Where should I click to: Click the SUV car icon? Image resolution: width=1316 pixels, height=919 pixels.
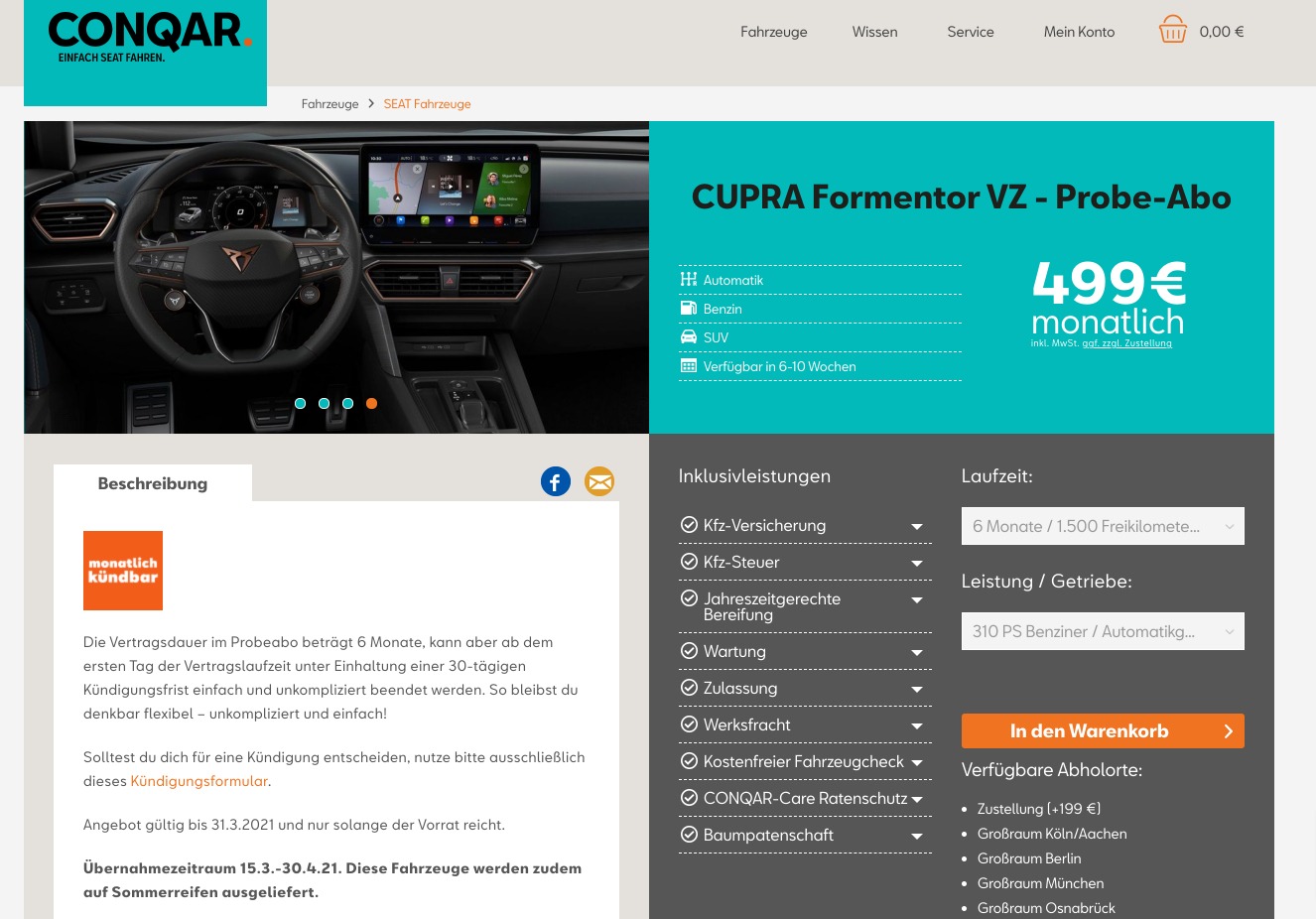pyautogui.click(x=689, y=337)
